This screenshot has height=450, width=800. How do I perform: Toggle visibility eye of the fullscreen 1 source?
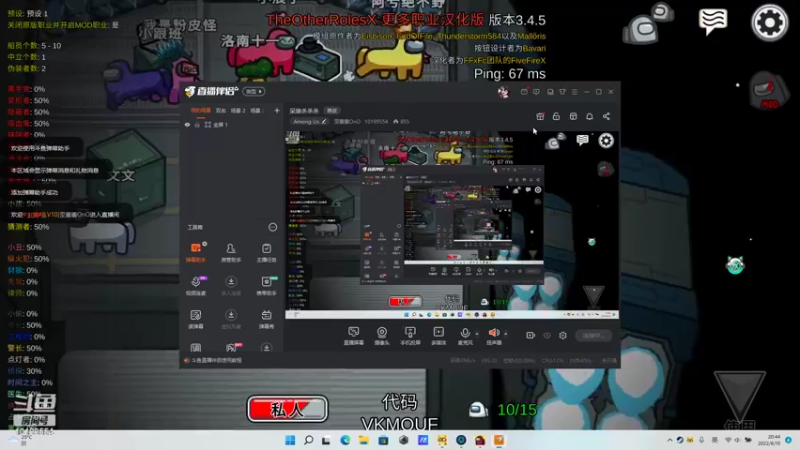pyautogui.click(x=187, y=124)
